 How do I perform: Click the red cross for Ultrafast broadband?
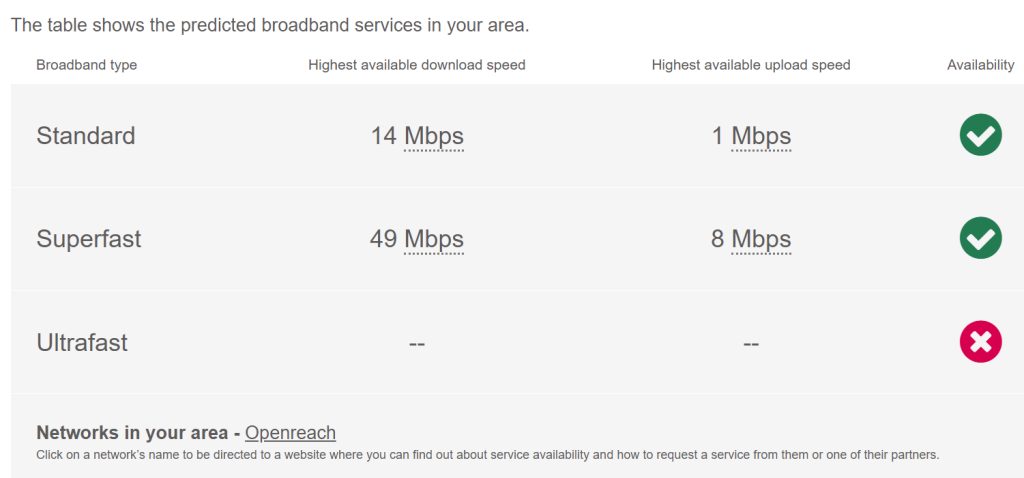980,342
